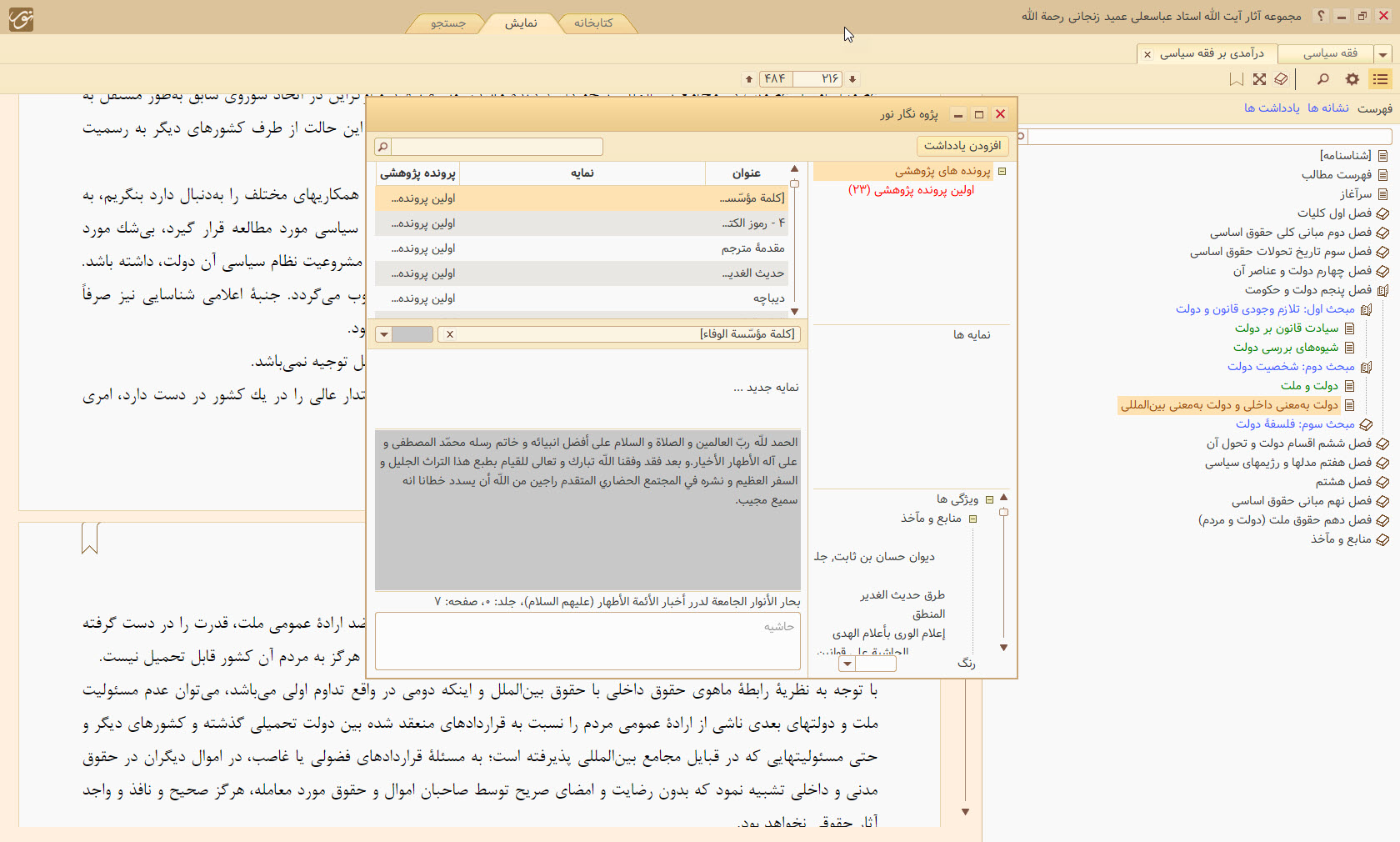Image resolution: width=1400 pixels, height=842 pixels.
Task: Click the gray color swatch beside the title field
Action: click(412, 334)
